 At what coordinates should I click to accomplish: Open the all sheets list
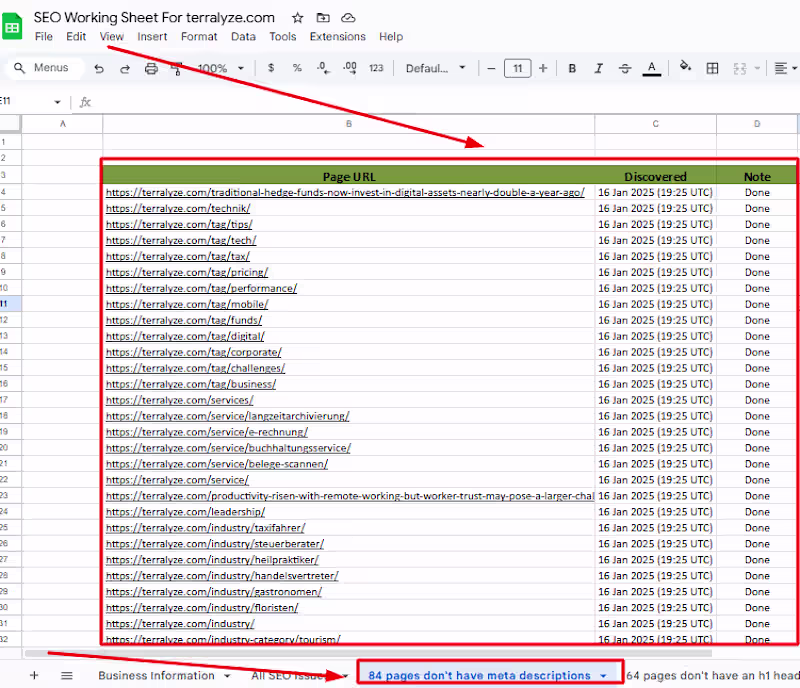pyautogui.click(x=67, y=675)
